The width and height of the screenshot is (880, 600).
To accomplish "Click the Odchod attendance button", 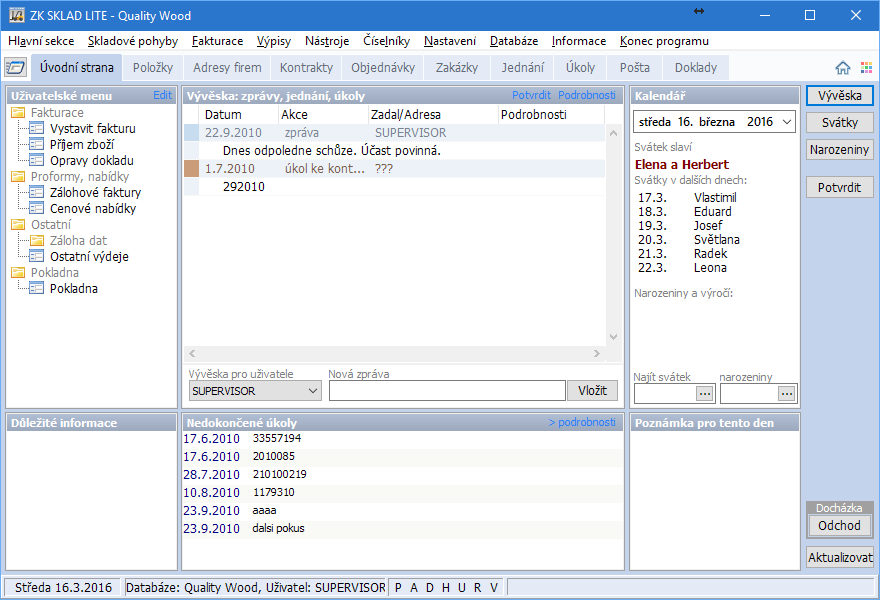I will click(x=840, y=525).
